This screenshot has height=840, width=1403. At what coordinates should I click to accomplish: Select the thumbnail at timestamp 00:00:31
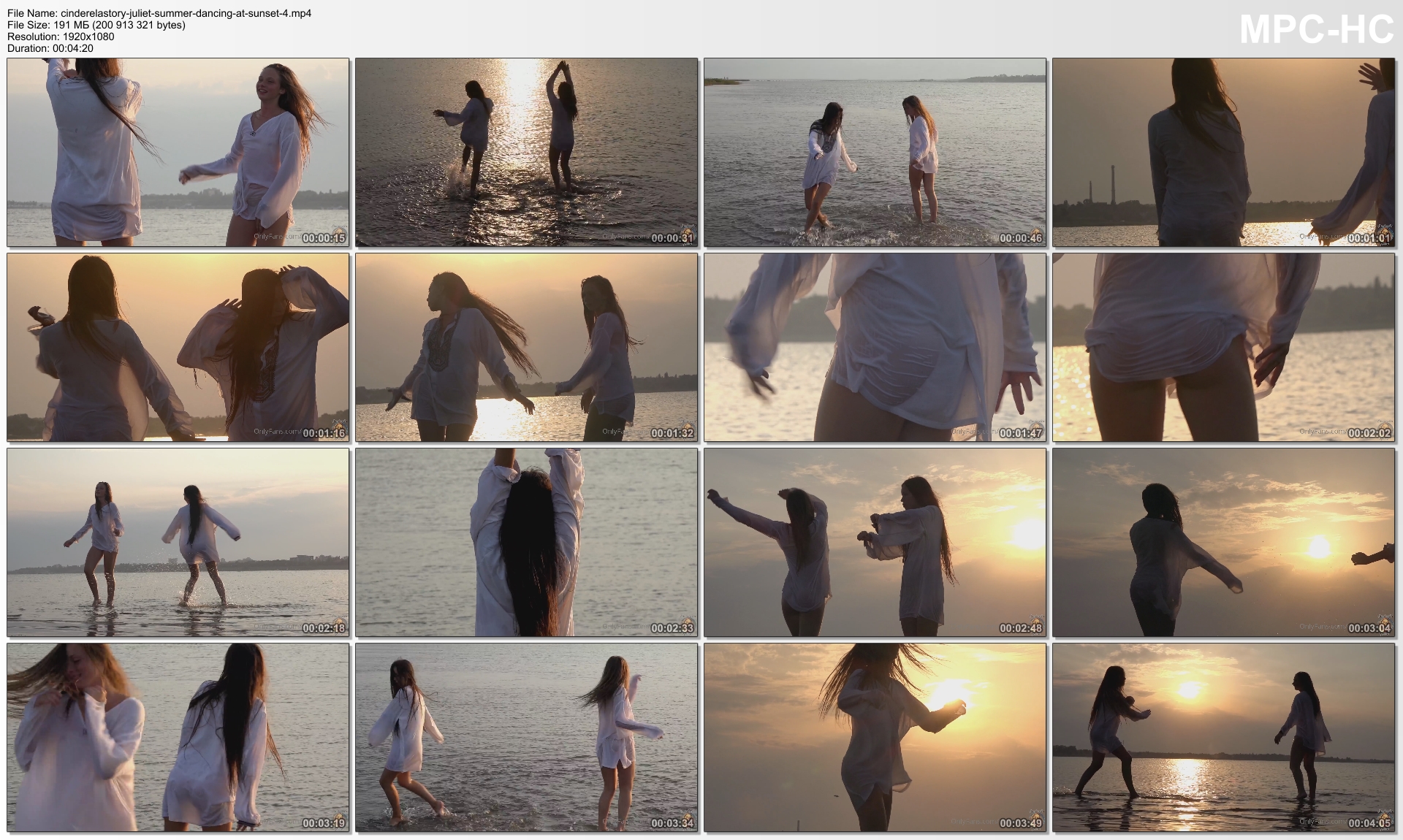tap(527, 153)
